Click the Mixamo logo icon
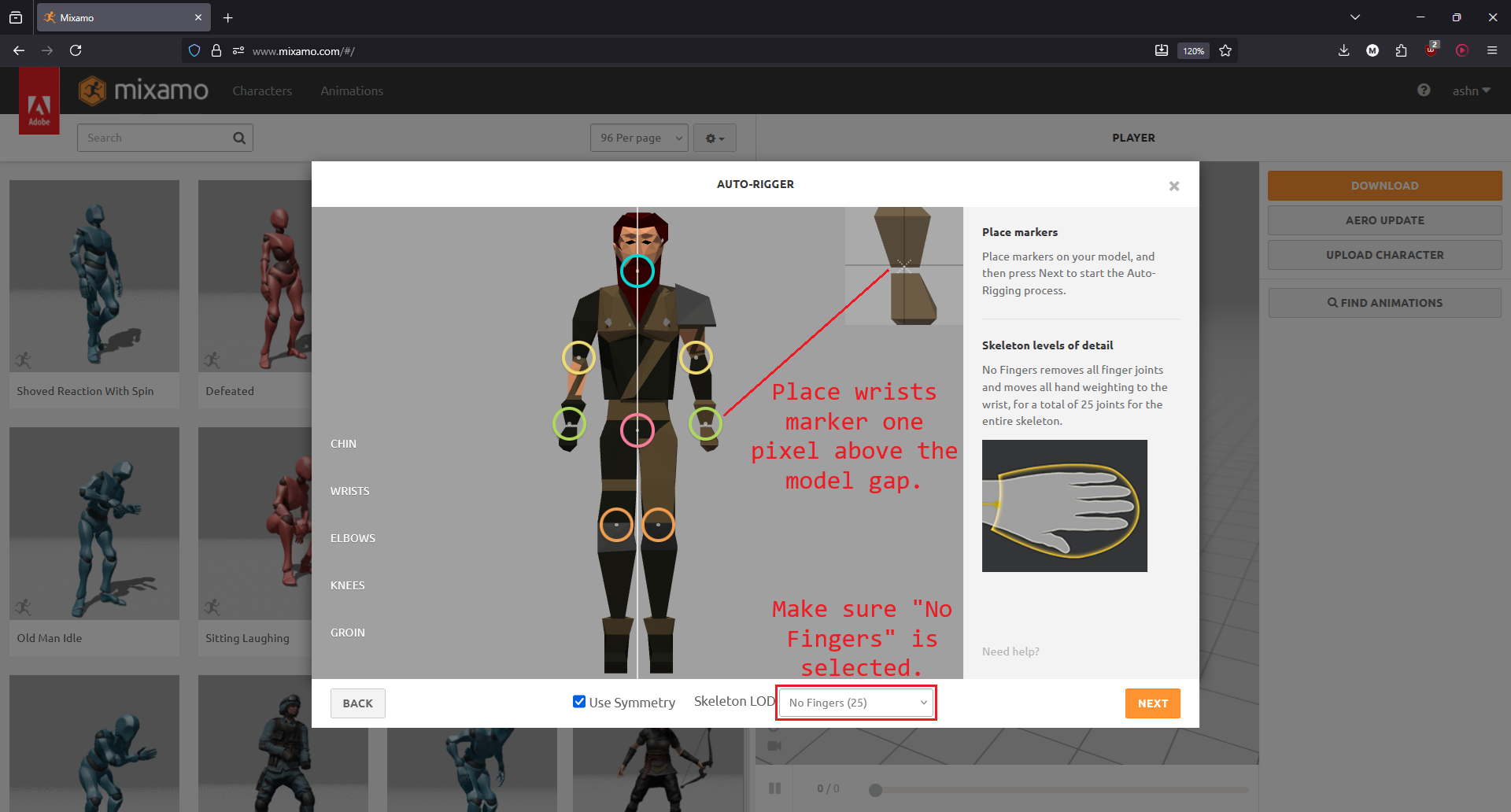The image size is (1511, 812). point(92,91)
